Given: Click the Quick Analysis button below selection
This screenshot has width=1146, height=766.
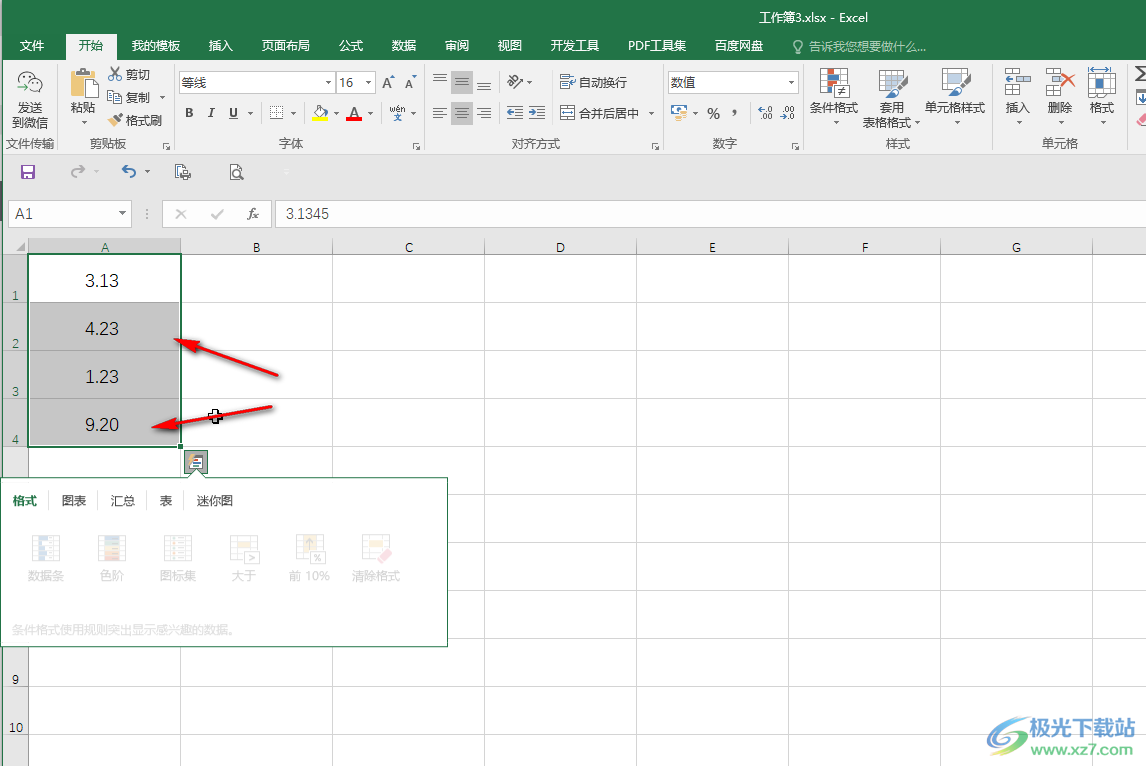Looking at the screenshot, I should pos(196,462).
